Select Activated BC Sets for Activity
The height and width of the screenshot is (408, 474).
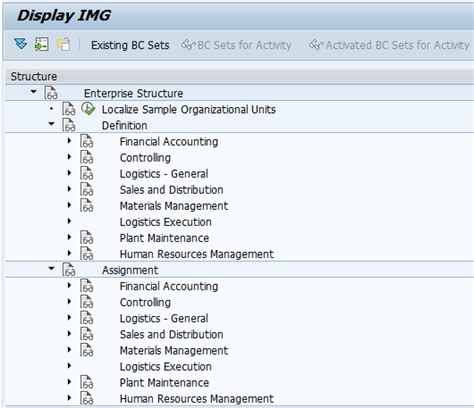(x=389, y=45)
